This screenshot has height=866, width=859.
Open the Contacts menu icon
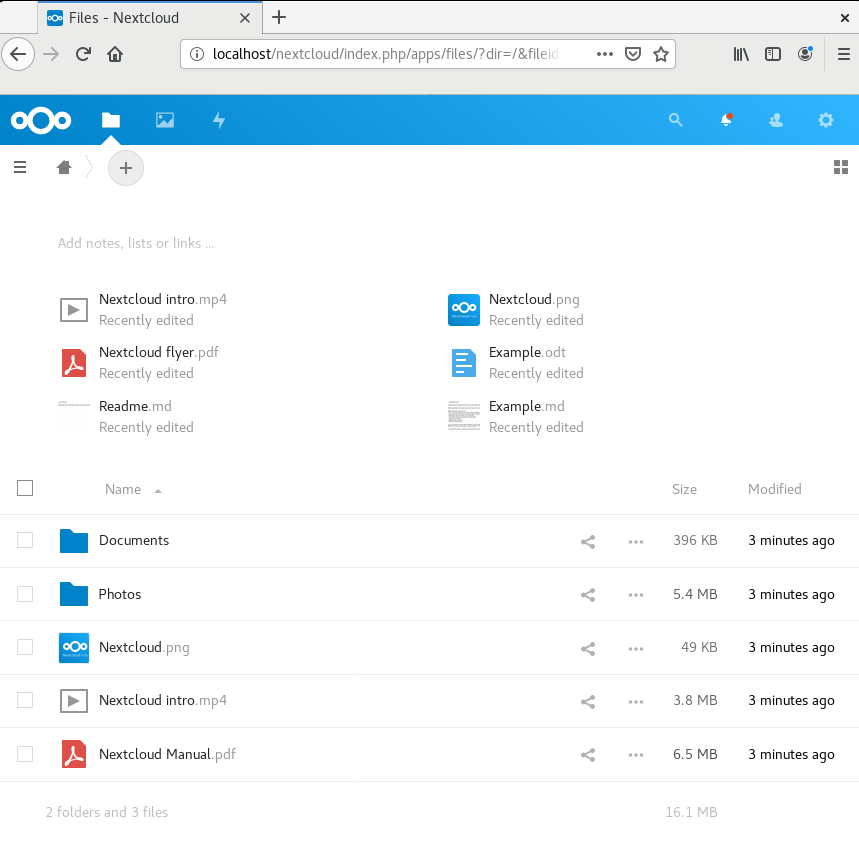[776, 120]
